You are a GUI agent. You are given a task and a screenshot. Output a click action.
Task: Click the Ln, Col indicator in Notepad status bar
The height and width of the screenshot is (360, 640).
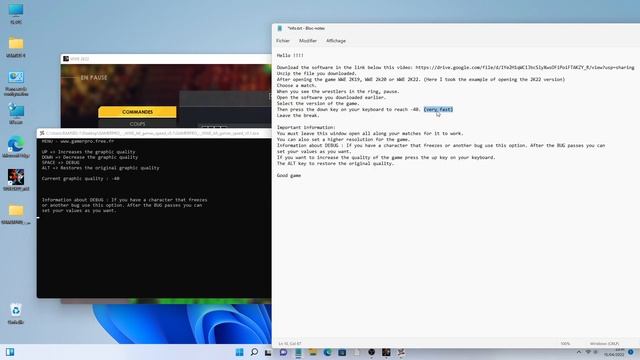[290, 344]
